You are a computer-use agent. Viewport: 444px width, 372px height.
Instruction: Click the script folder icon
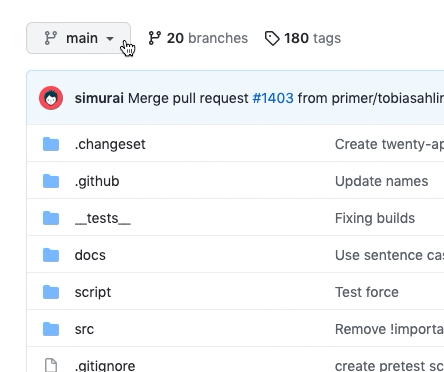click(x=51, y=292)
